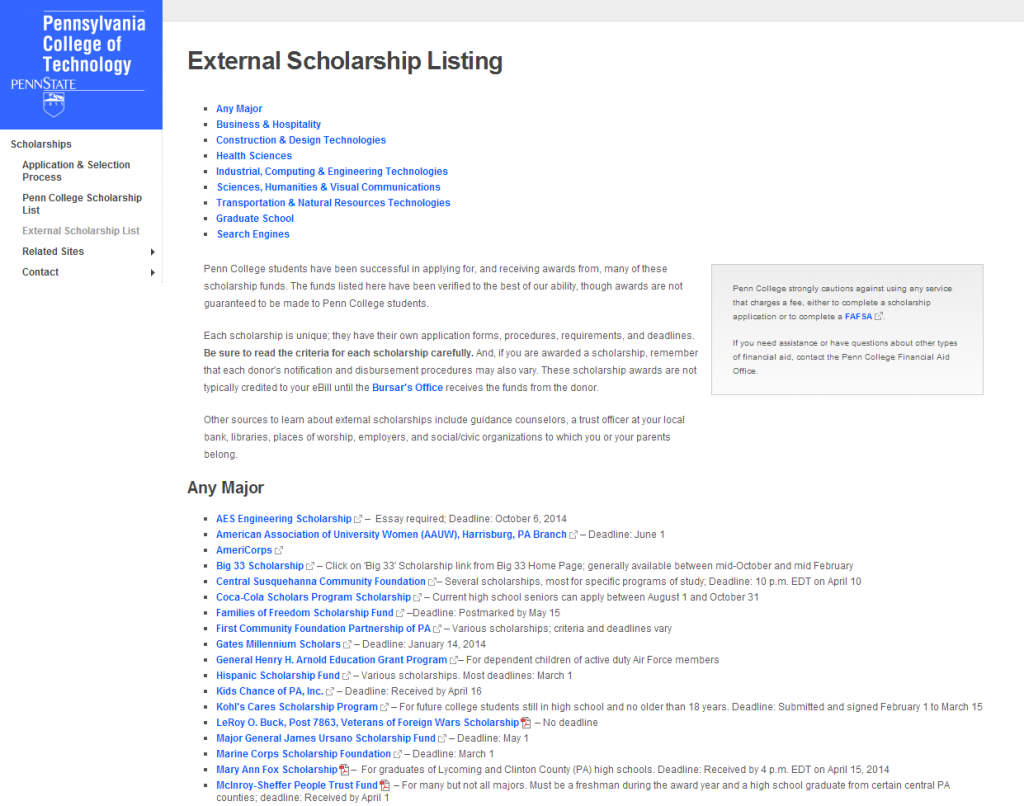Open LeRoy O. Buck Veterans Scholarship link
Viewport: 1024px width, 806px height.
click(x=368, y=722)
